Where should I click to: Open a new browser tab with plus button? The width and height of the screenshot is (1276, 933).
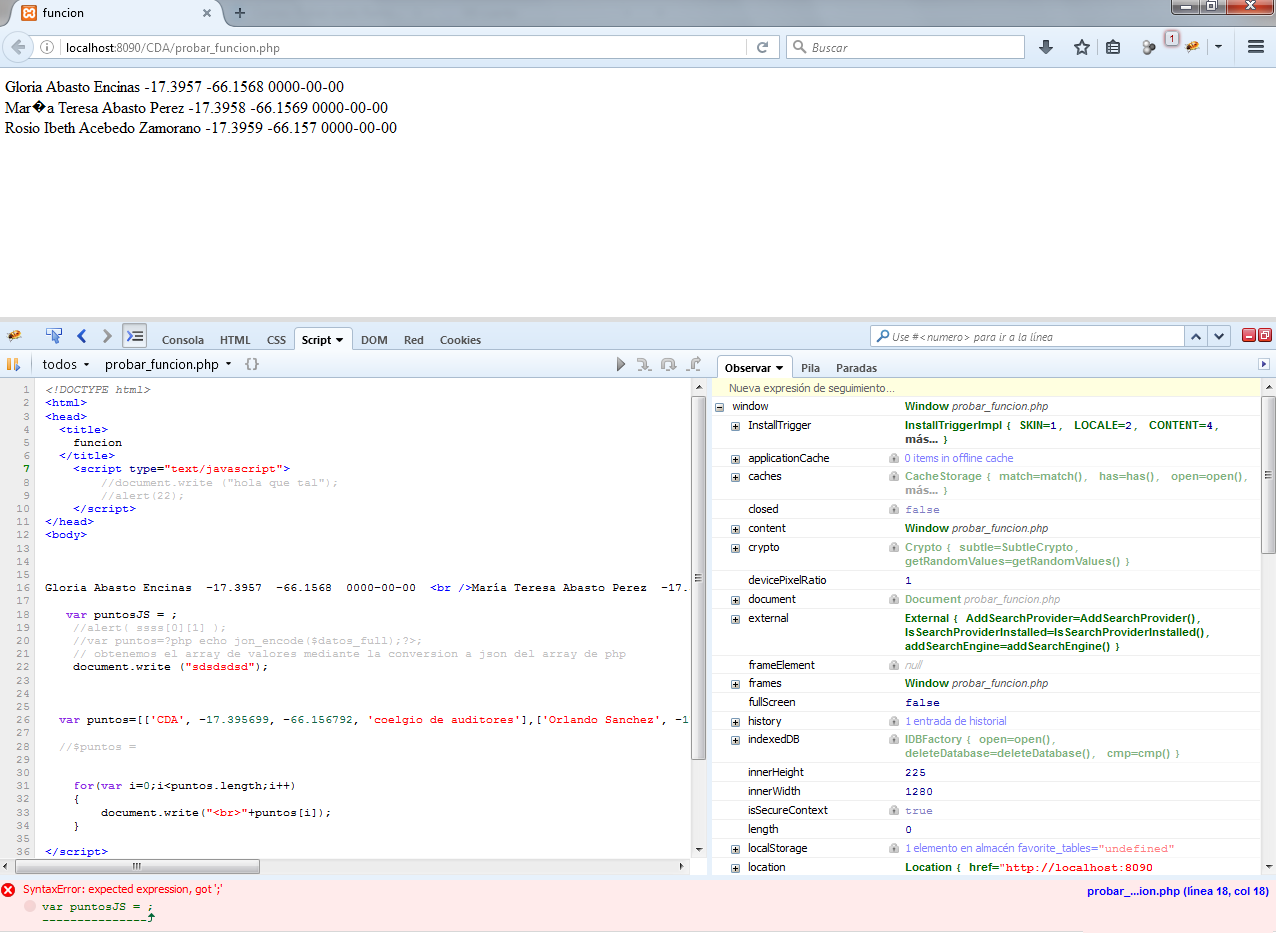coord(240,13)
